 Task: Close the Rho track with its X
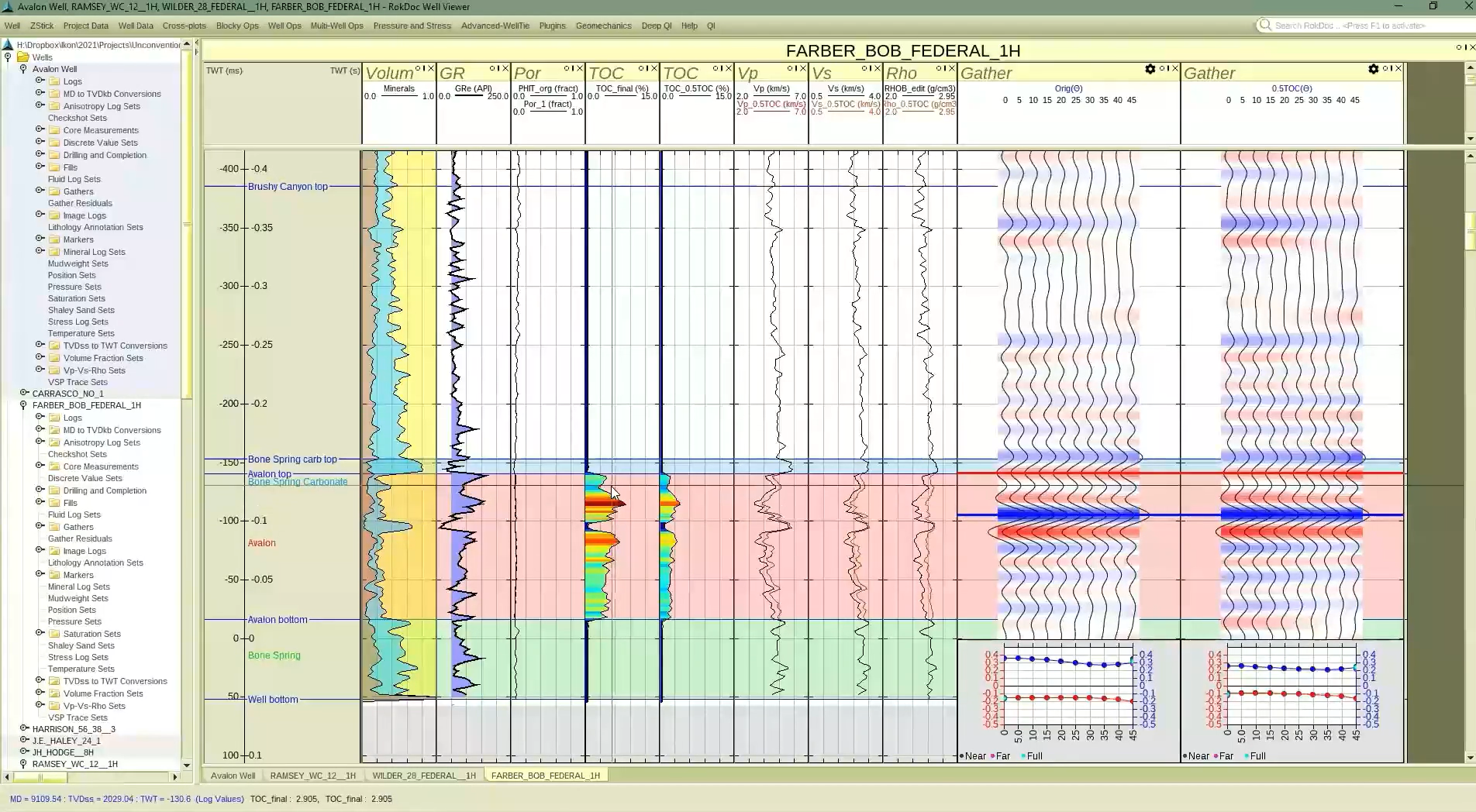pyautogui.click(x=952, y=68)
